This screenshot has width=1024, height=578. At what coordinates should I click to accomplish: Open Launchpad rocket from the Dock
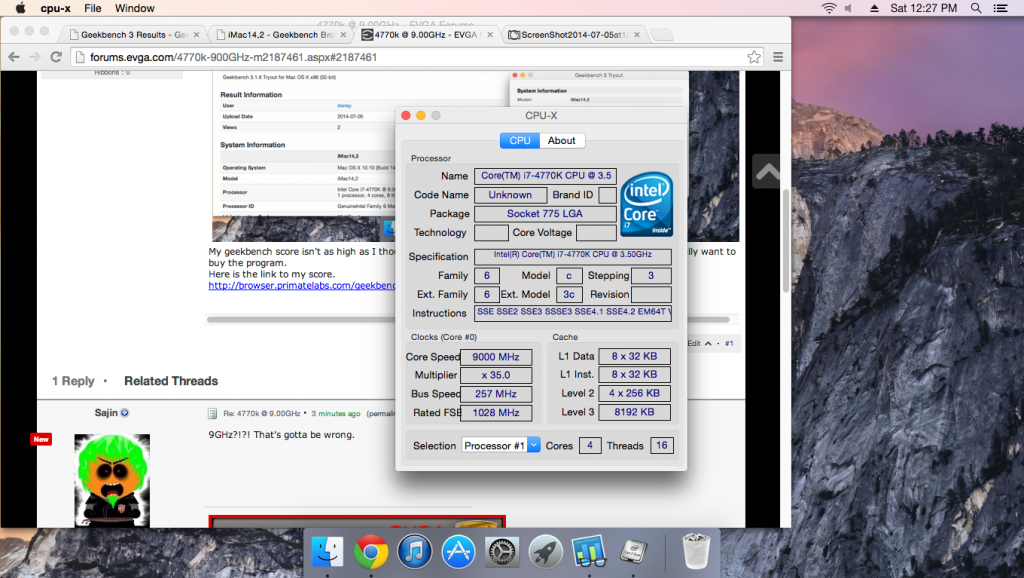tap(545, 553)
